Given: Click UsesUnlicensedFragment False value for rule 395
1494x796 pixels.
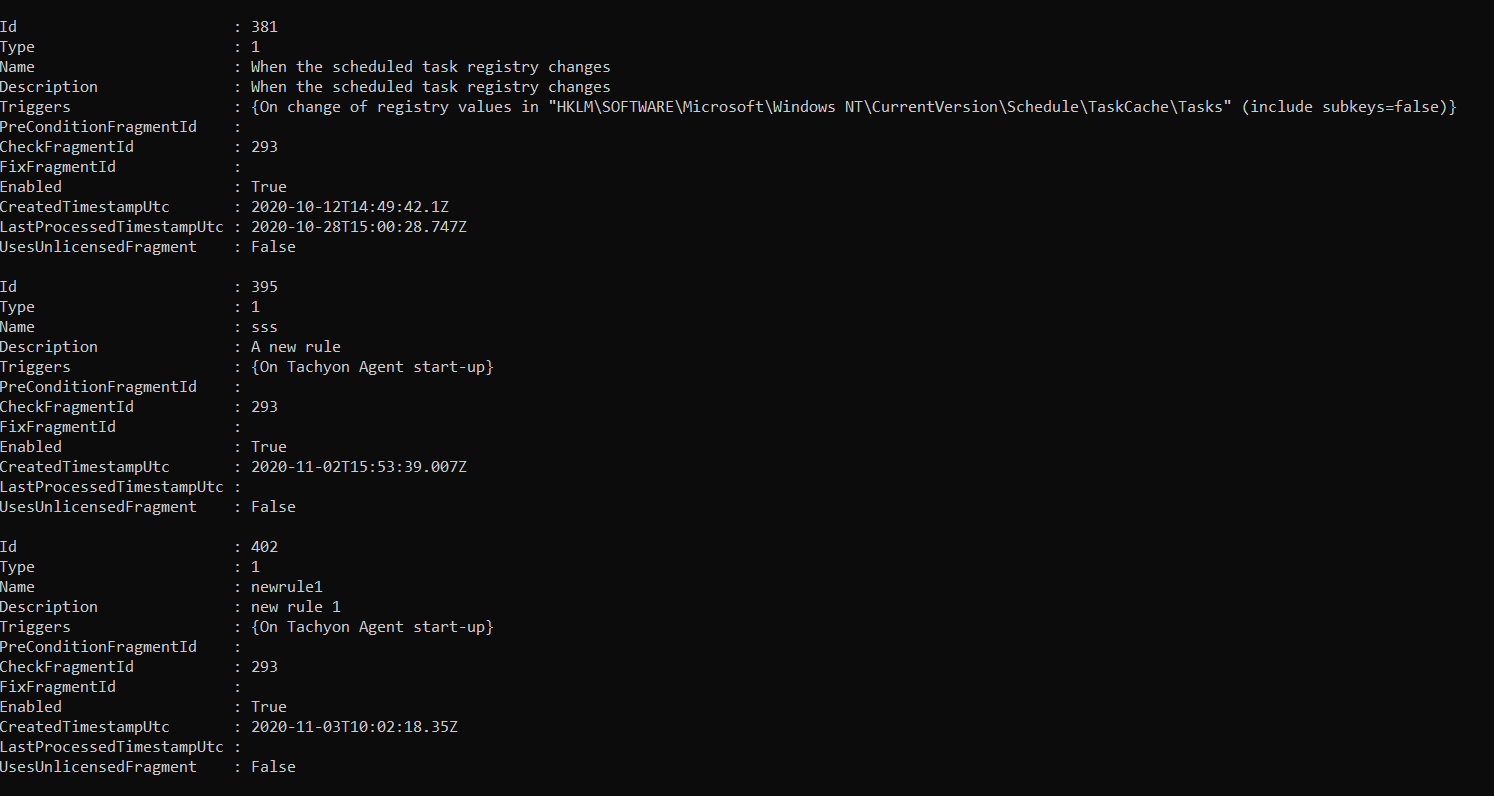Looking at the screenshot, I should pos(273,507).
